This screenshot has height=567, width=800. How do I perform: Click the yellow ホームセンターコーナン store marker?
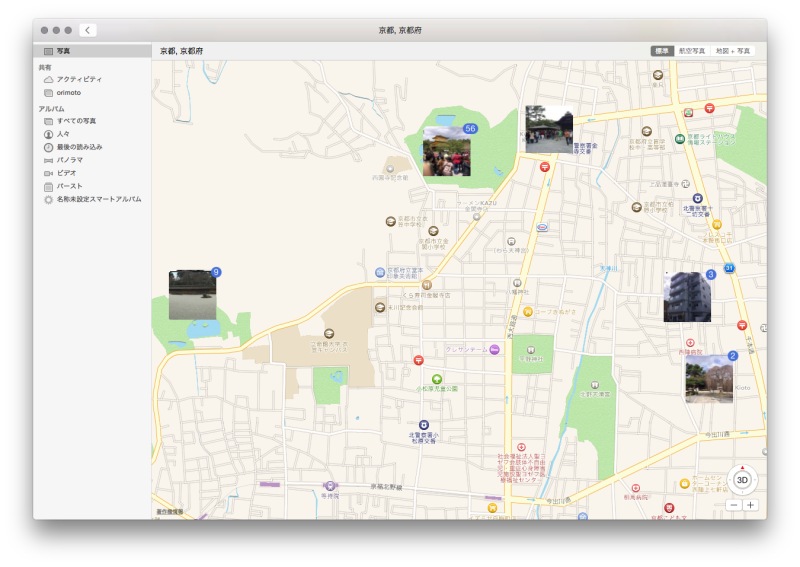(x=685, y=483)
